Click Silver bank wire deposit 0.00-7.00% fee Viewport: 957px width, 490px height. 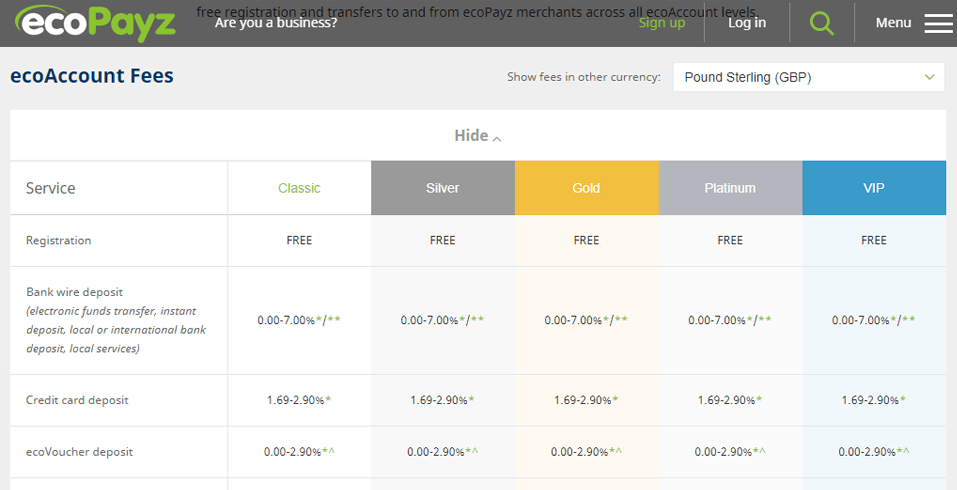pyautogui.click(x=442, y=320)
